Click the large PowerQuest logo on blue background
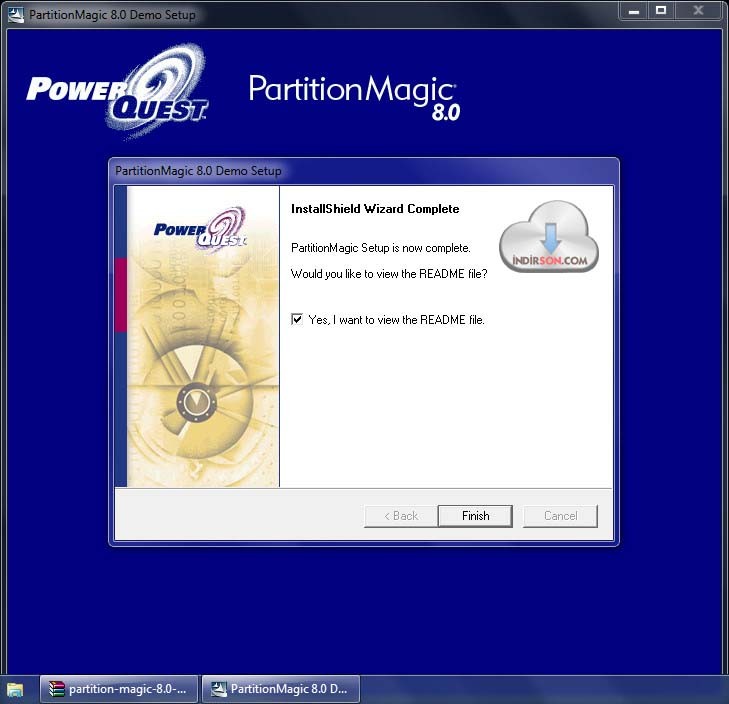 pyautogui.click(x=117, y=91)
